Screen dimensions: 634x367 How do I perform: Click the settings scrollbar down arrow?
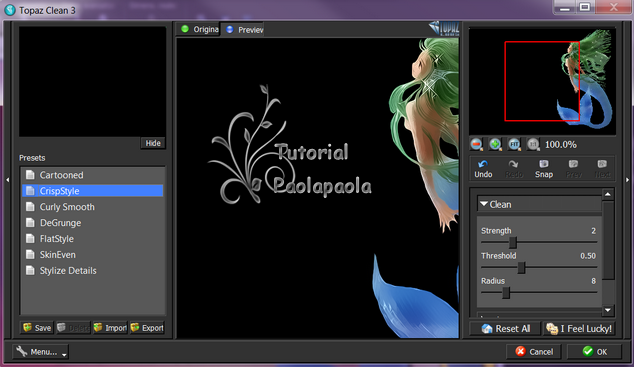click(x=608, y=310)
